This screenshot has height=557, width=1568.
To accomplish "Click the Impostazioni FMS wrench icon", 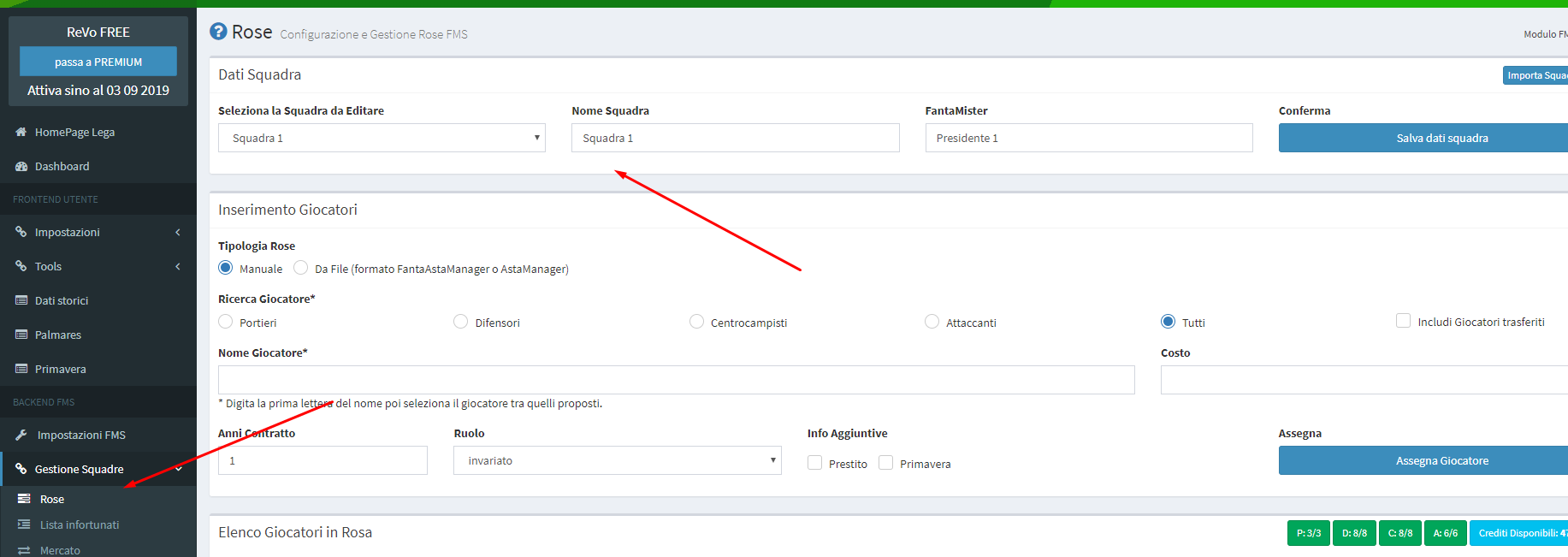I will [x=21, y=435].
